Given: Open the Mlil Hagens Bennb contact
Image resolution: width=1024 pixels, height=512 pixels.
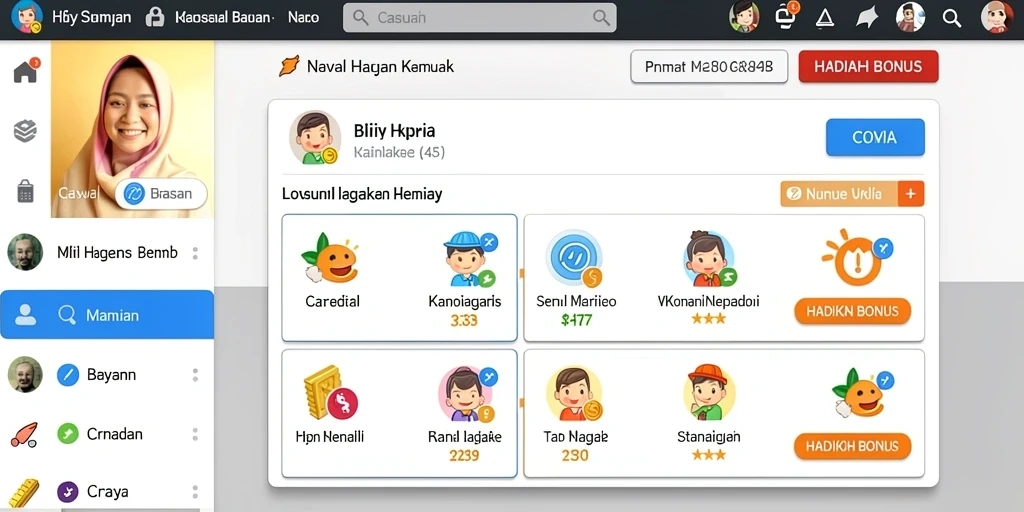Looking at the screenshot, I should point(107,253).
